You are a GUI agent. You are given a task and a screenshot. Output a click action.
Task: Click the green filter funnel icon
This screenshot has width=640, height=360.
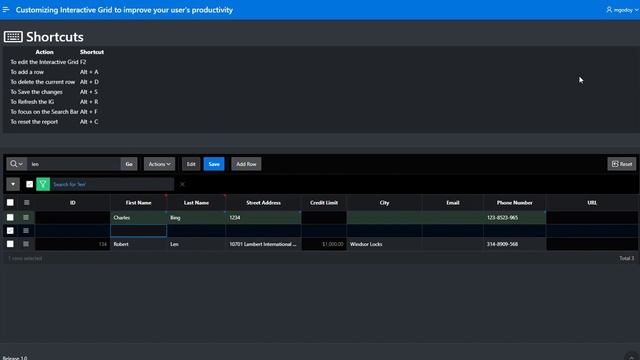pos(43,184)
